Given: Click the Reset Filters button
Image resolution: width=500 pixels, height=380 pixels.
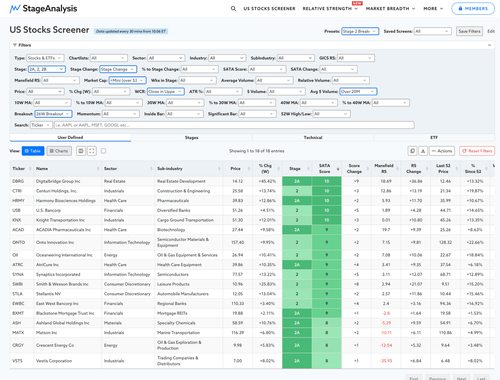Looking at the screenshot, I should (477, 151).
